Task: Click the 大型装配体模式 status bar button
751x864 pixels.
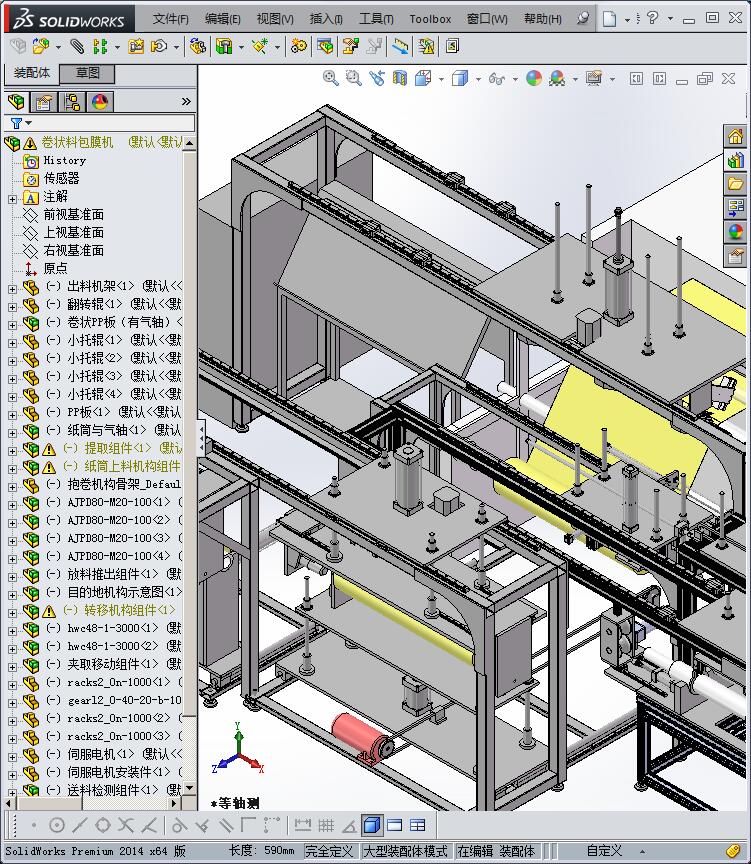Action: [x=404, y=851]
